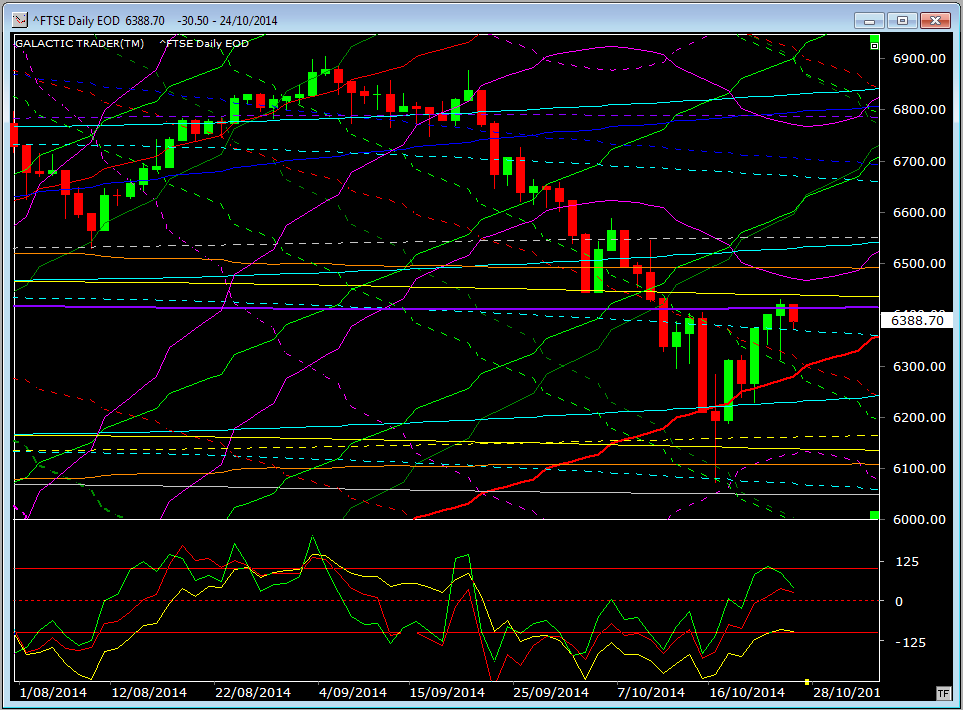Click the 6000.00 price axis label
The width and height of the screenshot is (963, 710).
(x=919, y=520)
